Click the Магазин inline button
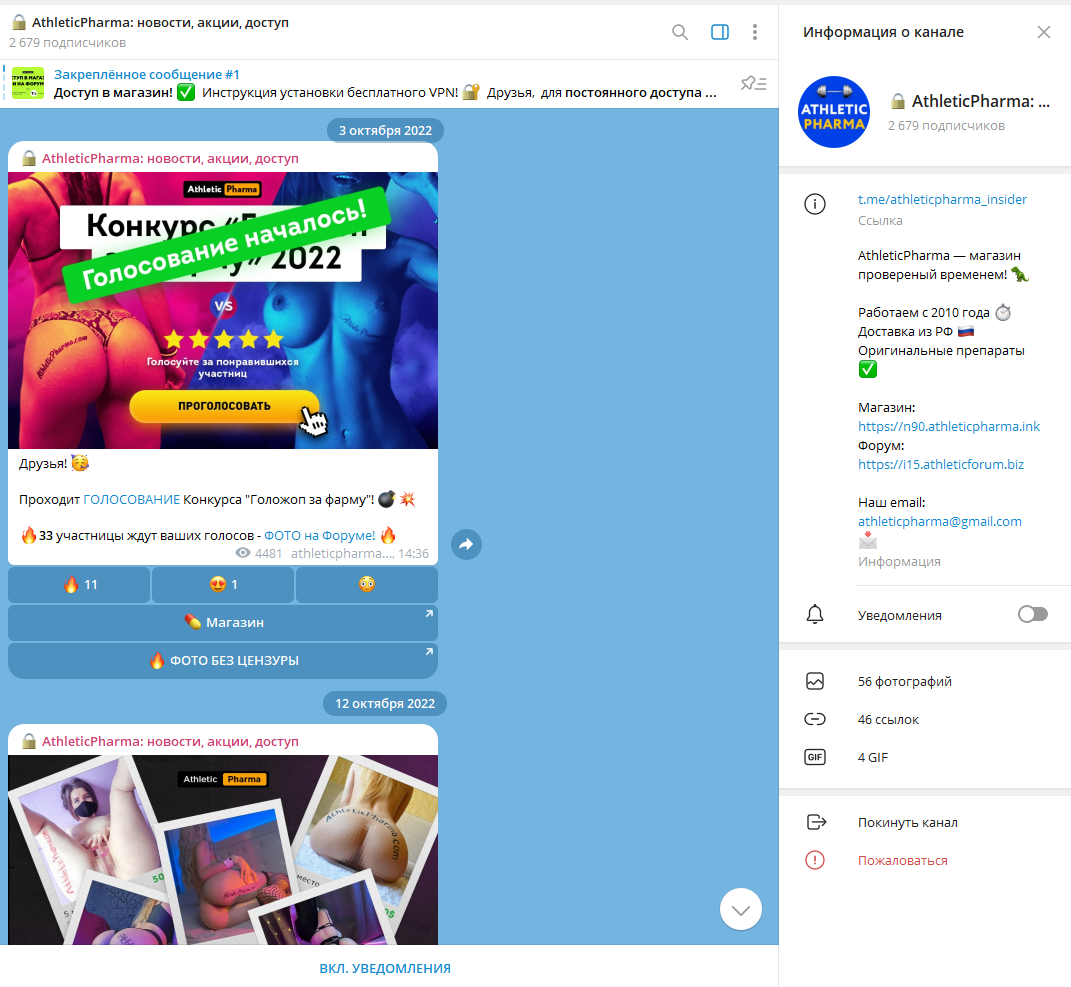Viewport: 1071px width, 987px height. coord(223,623)
